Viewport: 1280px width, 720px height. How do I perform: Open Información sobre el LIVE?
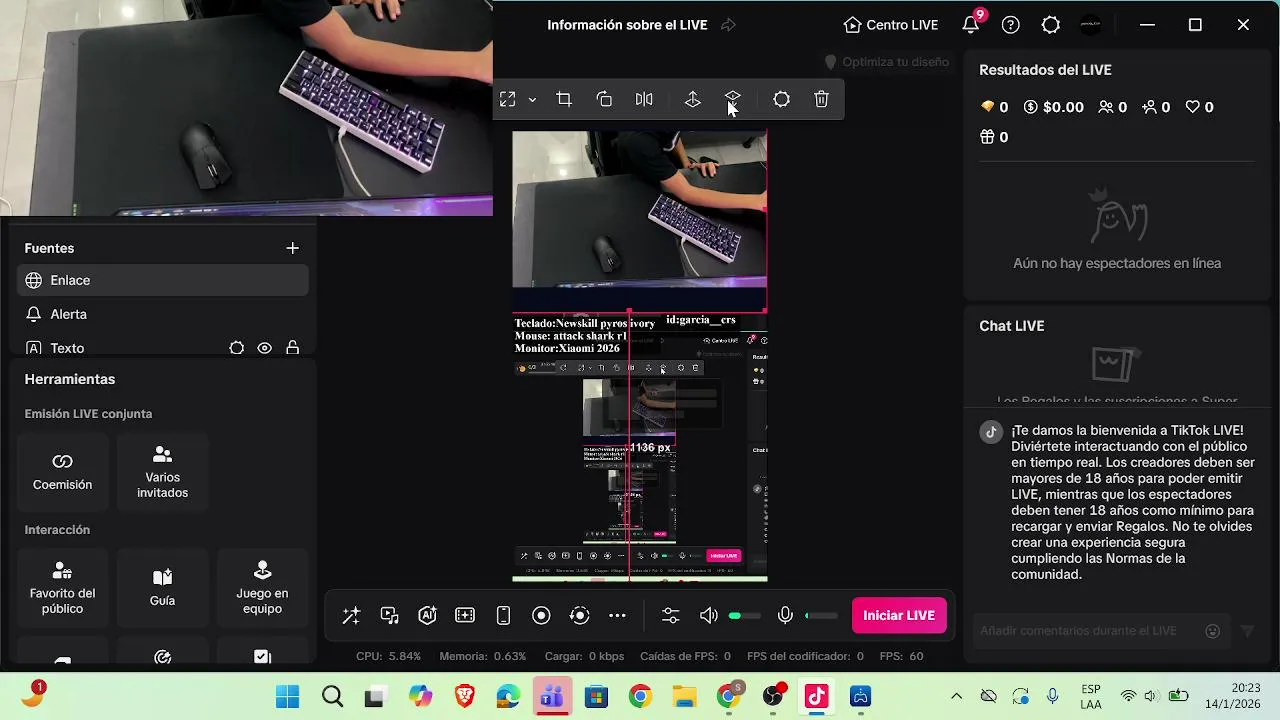pos(627,25)
